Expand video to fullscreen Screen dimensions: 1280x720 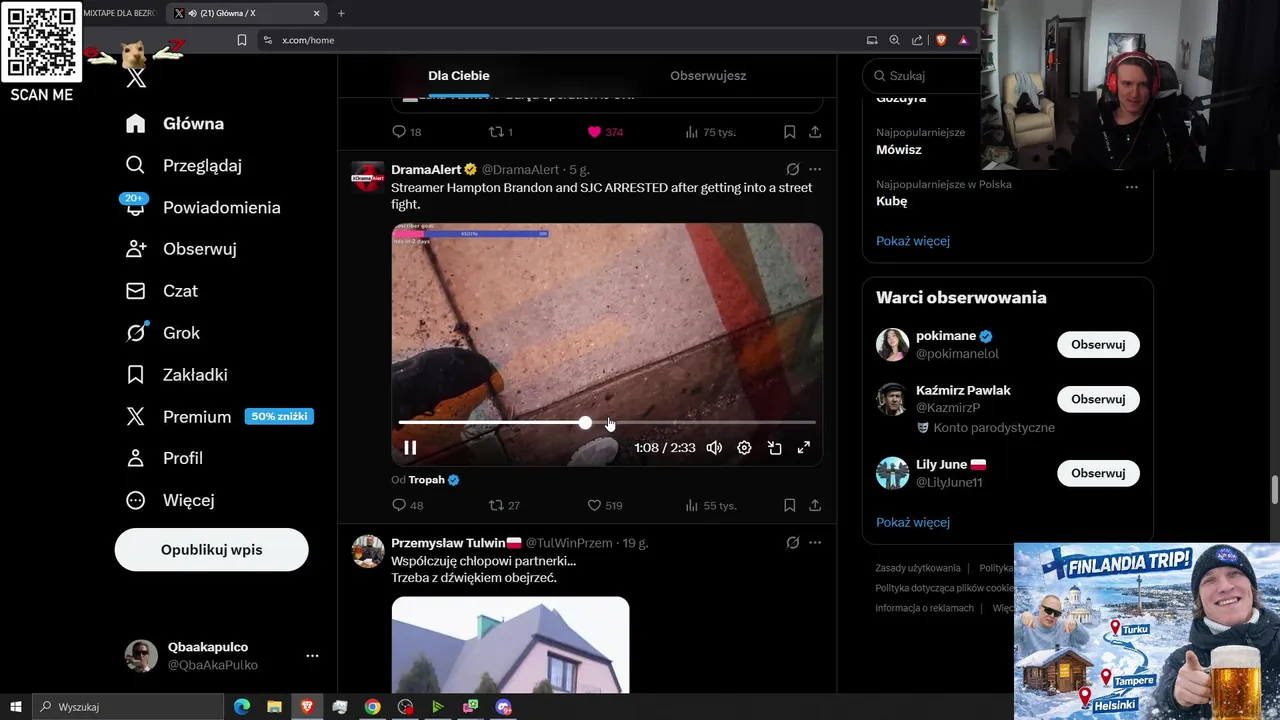pyautogui.click(x=803, y=448)
